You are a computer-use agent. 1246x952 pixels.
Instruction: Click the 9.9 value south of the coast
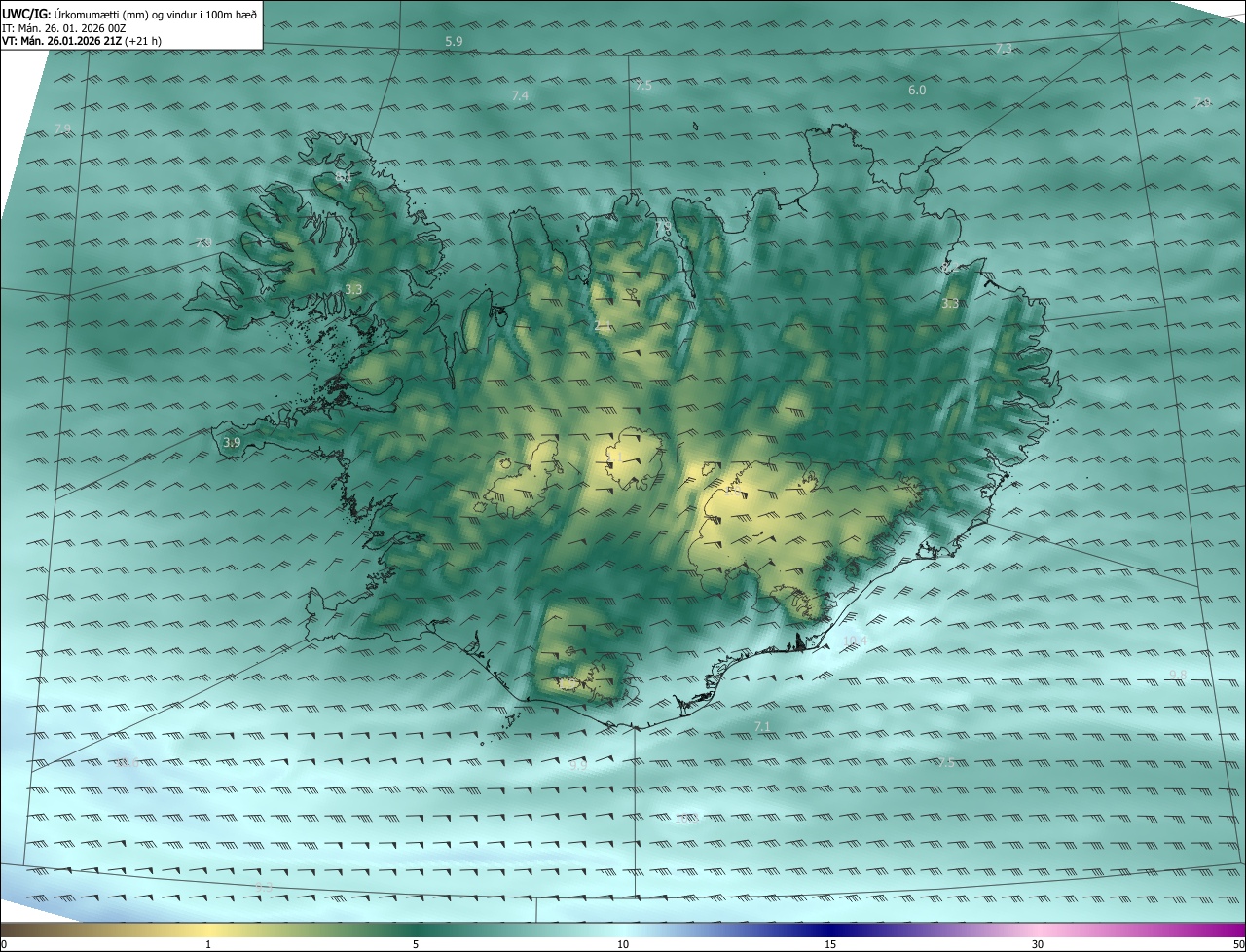coord(578,766)
